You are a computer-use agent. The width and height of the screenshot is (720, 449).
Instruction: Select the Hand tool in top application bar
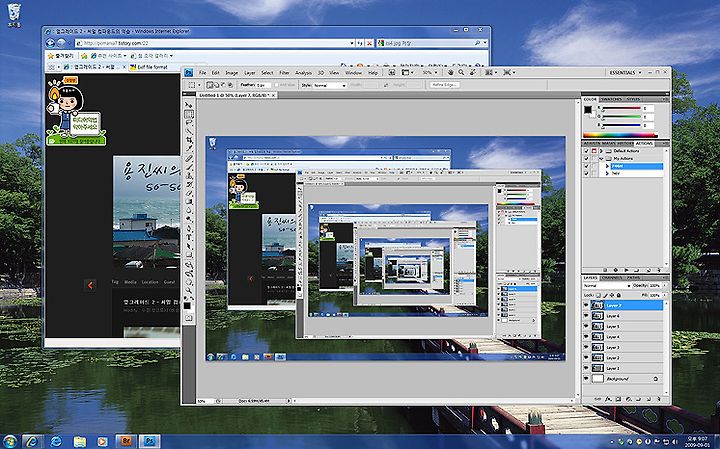451,73
